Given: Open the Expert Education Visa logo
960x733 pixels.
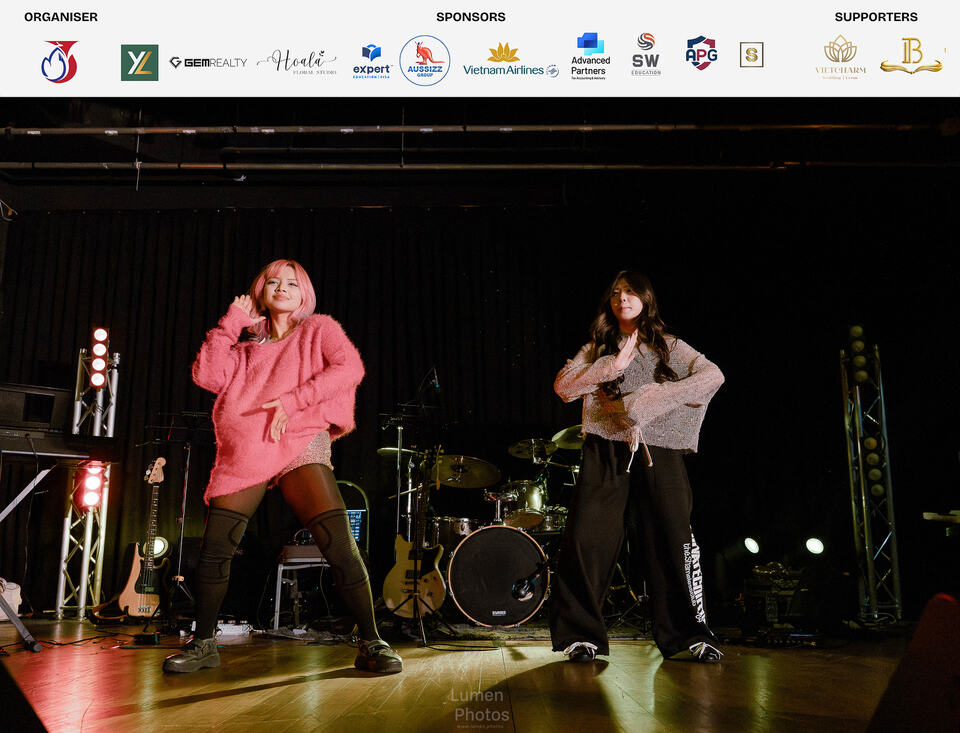Looking at the screenshot, I should tap(372, 61).
